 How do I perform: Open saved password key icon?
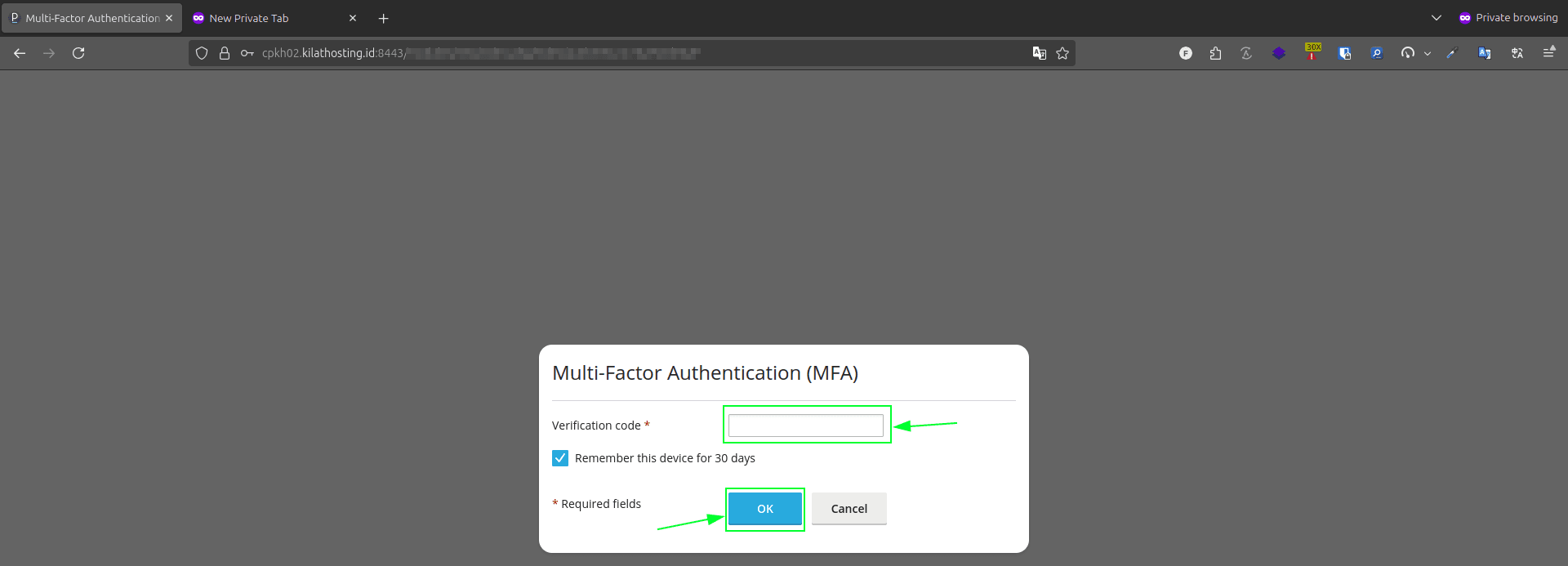247,53
